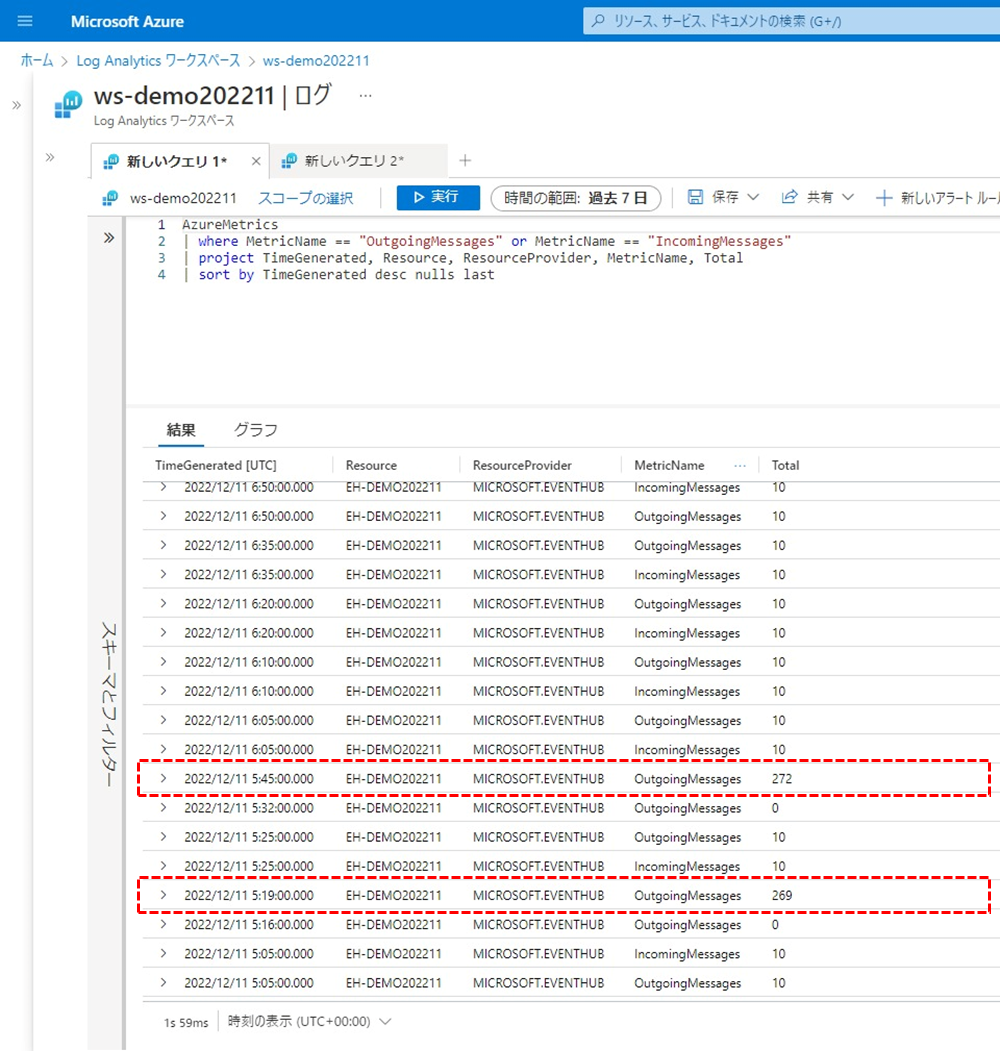Click the AzureMetrics table name in editor
Screen dimensions: 1000x1051
point(230,225)
